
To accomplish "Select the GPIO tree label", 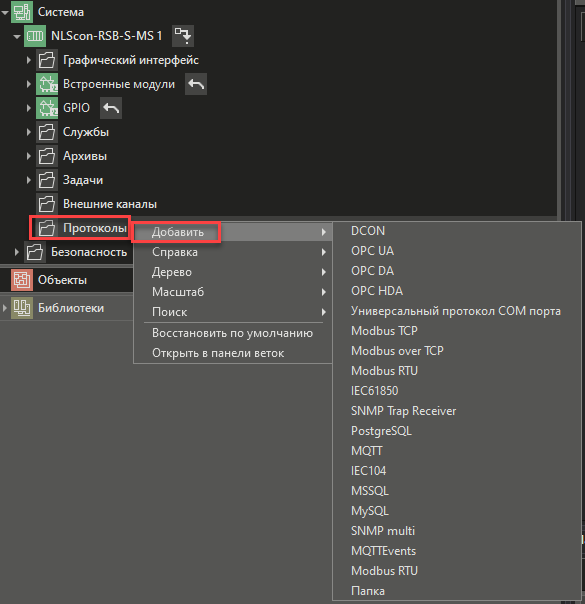I will click(76, 108).
